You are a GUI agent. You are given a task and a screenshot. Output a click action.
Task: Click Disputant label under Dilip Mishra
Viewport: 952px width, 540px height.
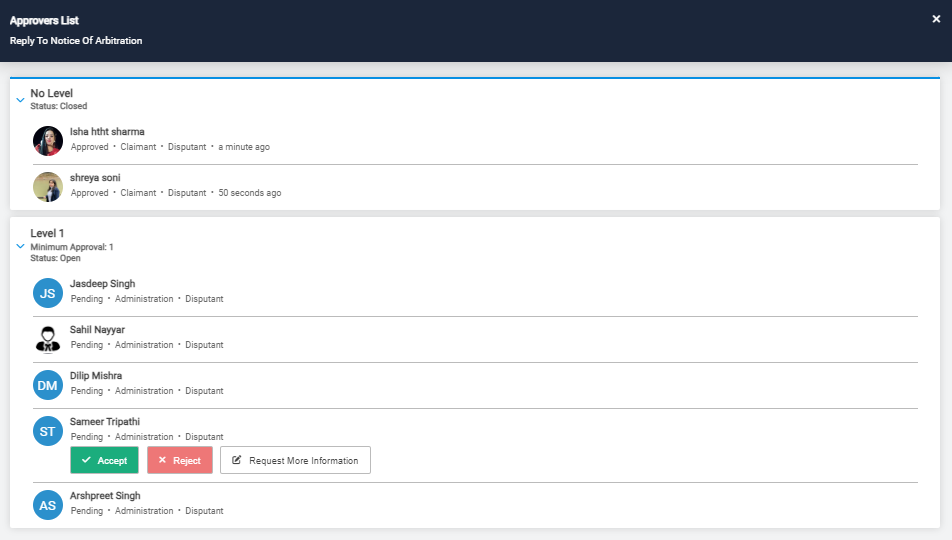click(x=204, y=391)
